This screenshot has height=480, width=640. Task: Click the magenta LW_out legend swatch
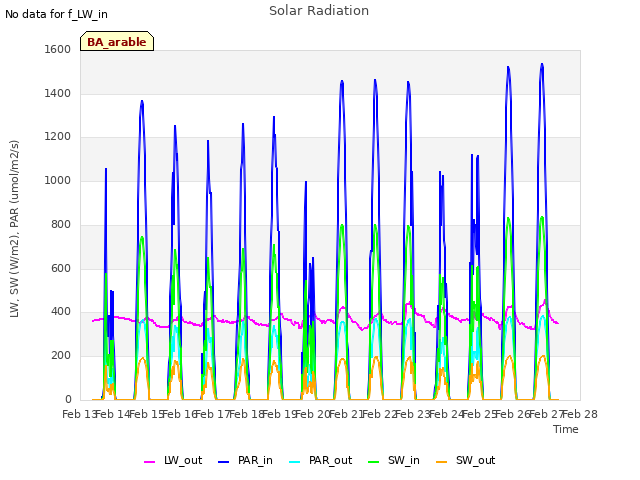click(x=149, y=462)
